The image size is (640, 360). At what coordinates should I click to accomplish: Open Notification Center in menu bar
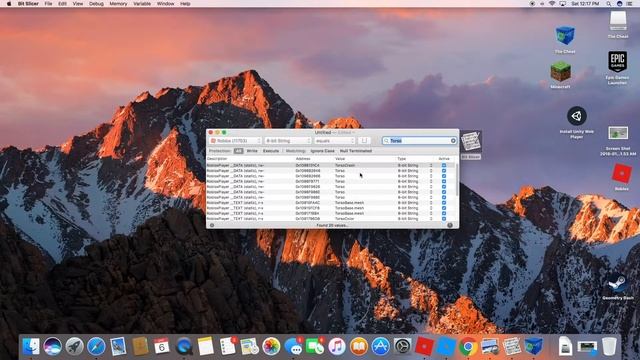click(x=629, y=4)
